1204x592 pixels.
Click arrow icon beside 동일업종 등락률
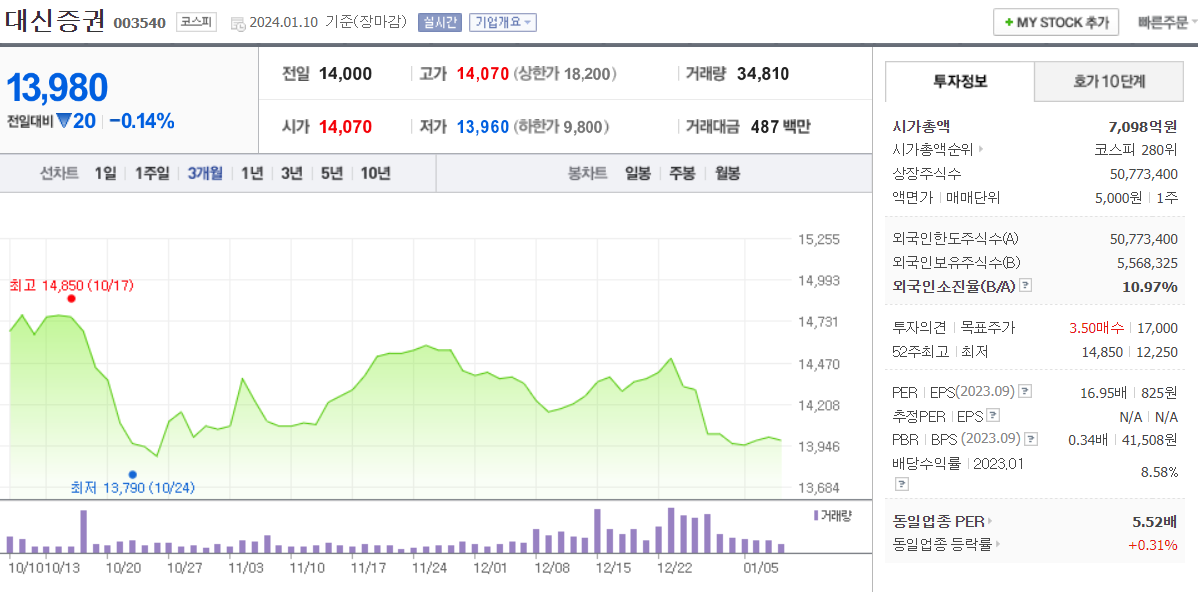tap(997, 545)
